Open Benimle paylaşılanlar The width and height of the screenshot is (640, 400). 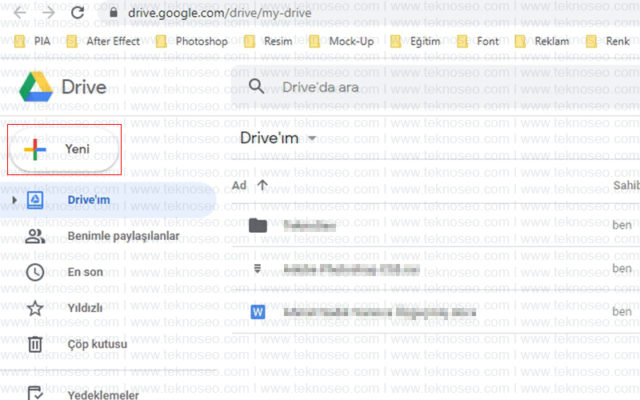(x=123, y=236)
